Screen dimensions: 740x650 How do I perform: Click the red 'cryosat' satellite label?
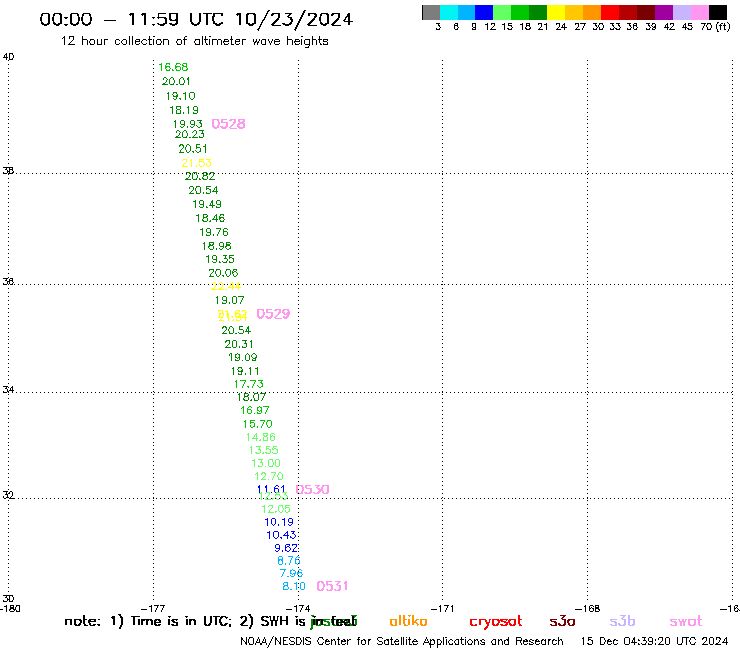496,622
